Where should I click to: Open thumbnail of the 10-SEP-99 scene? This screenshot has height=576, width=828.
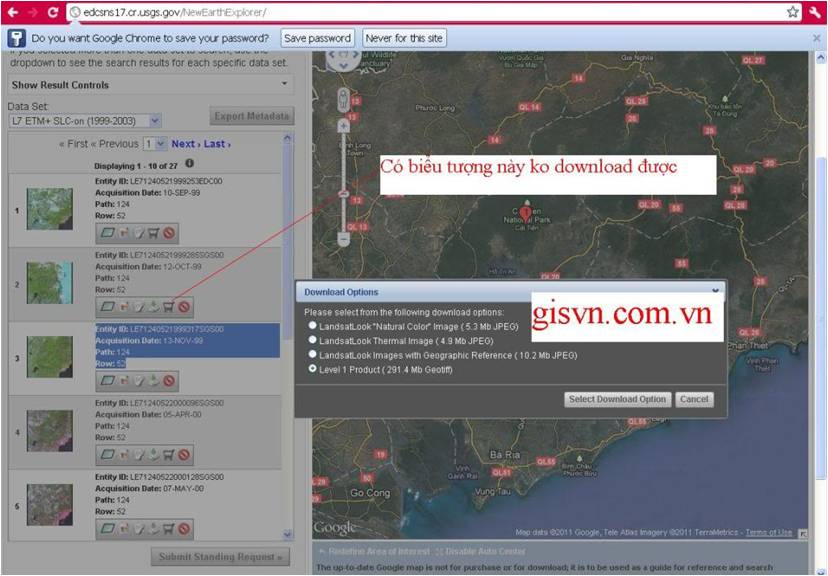50,209
